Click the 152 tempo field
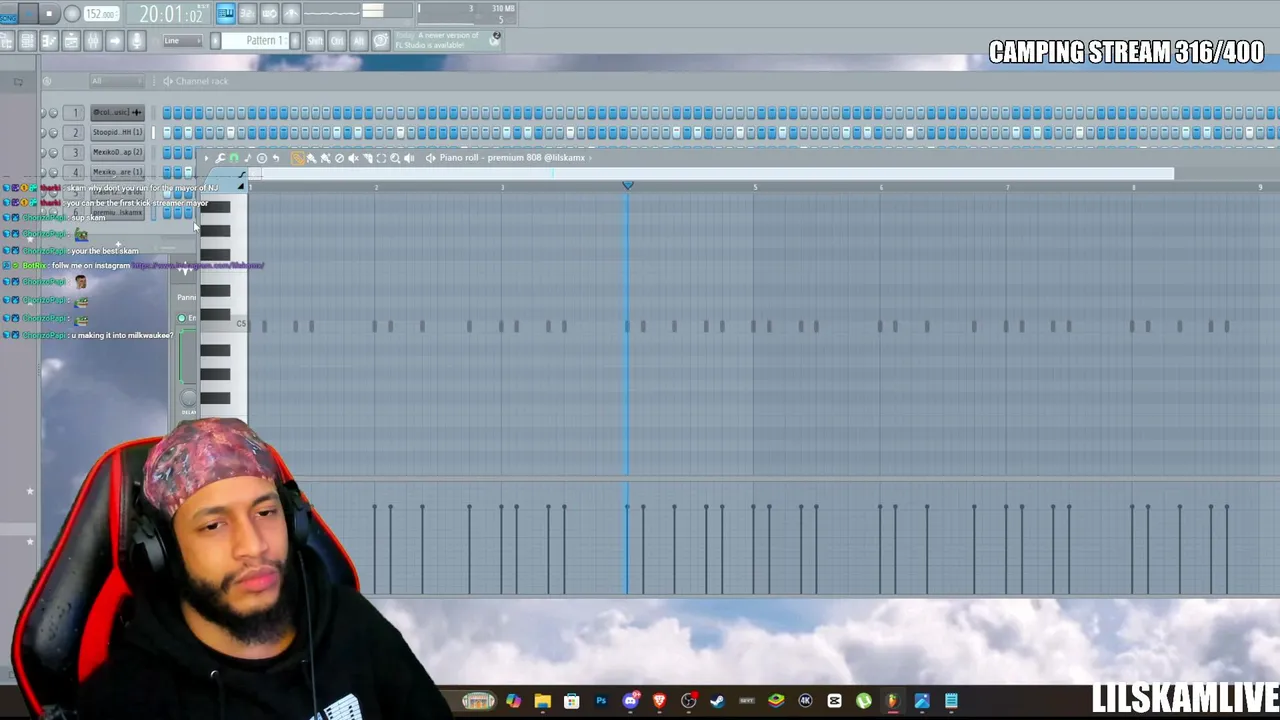The width and height of the screenshot is (1280, 720). point(100,14)
